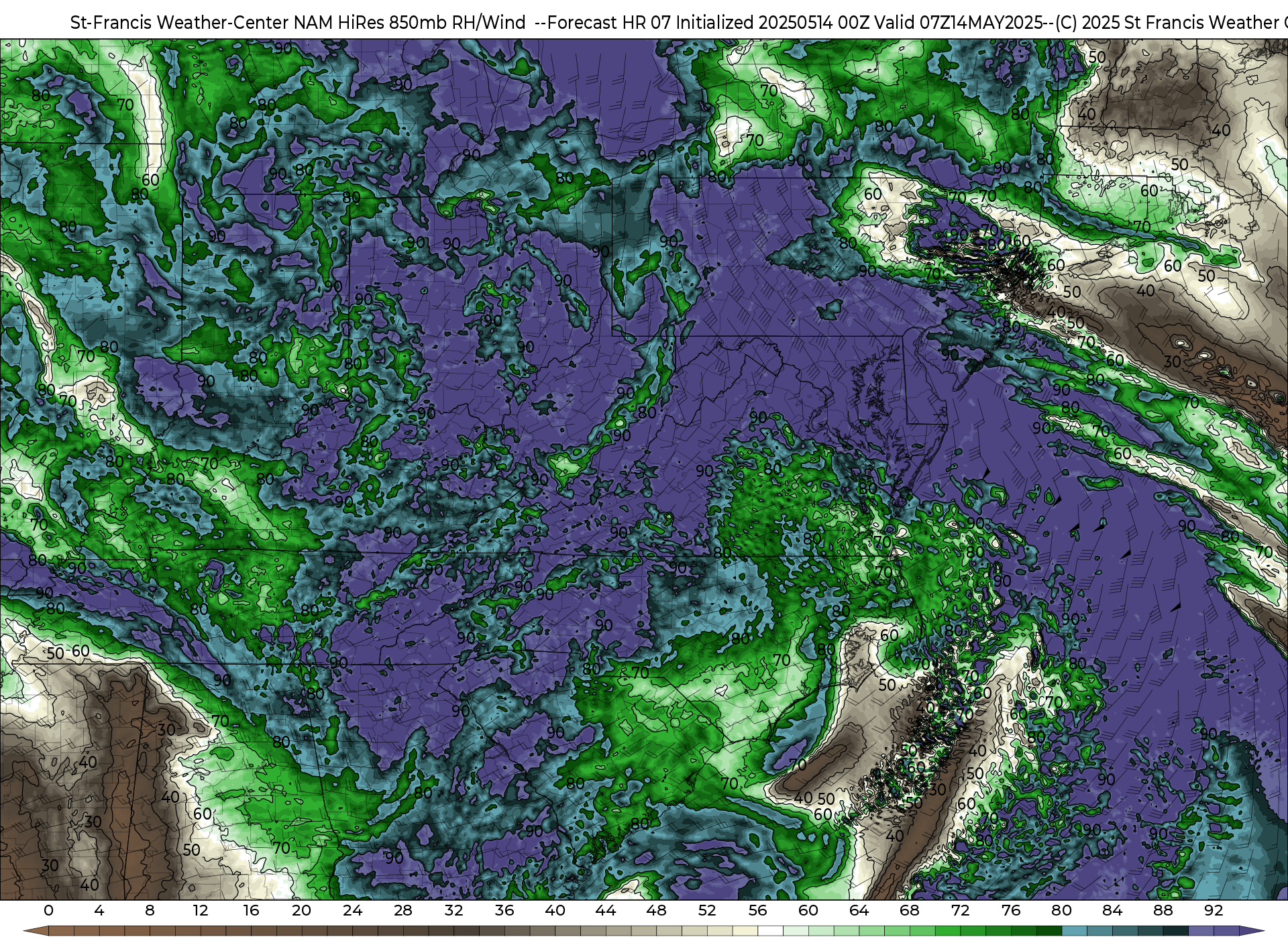This screenshot has width=1288, height=939.
Task: Click the "52" color scale label
Action: coord(706,910)
